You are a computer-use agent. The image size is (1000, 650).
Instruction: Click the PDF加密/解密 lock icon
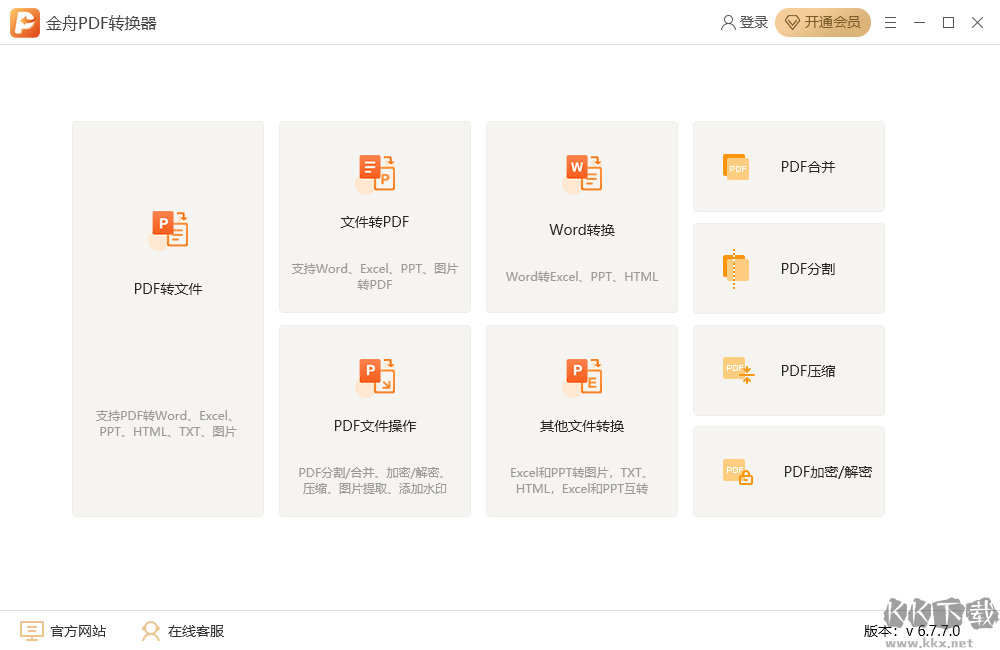pyautogui.click(x=738, y=471)
